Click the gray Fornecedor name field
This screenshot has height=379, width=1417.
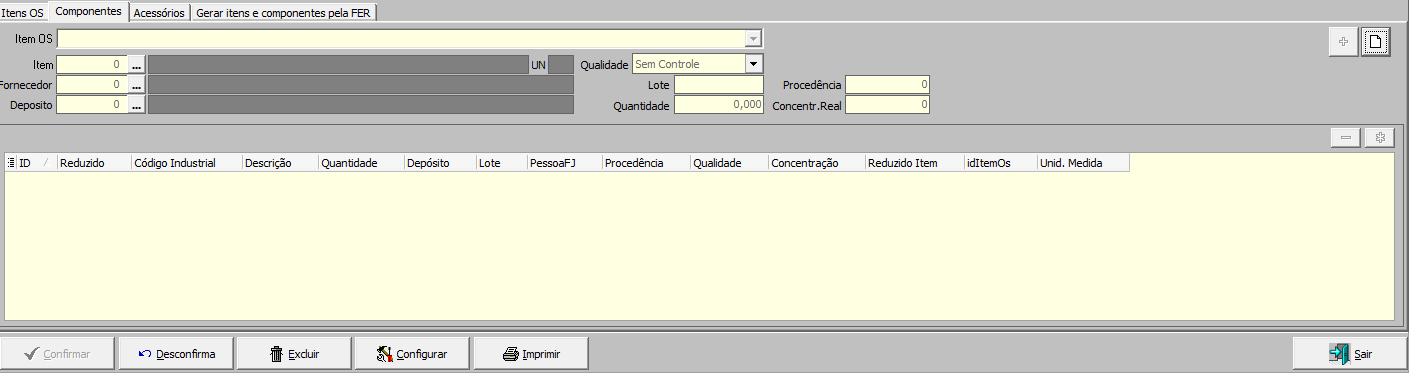361,85
